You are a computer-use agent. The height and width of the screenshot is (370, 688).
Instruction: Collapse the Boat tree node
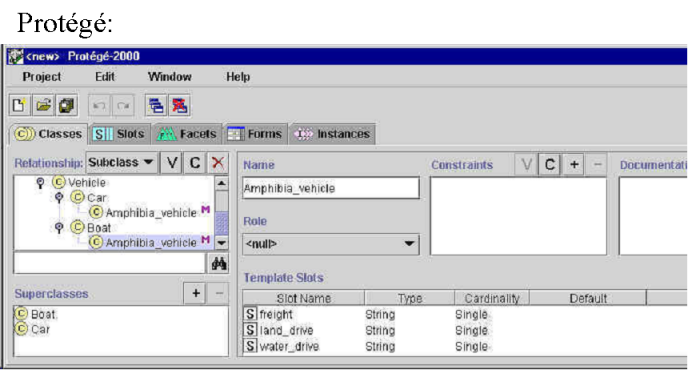(59, 228)
